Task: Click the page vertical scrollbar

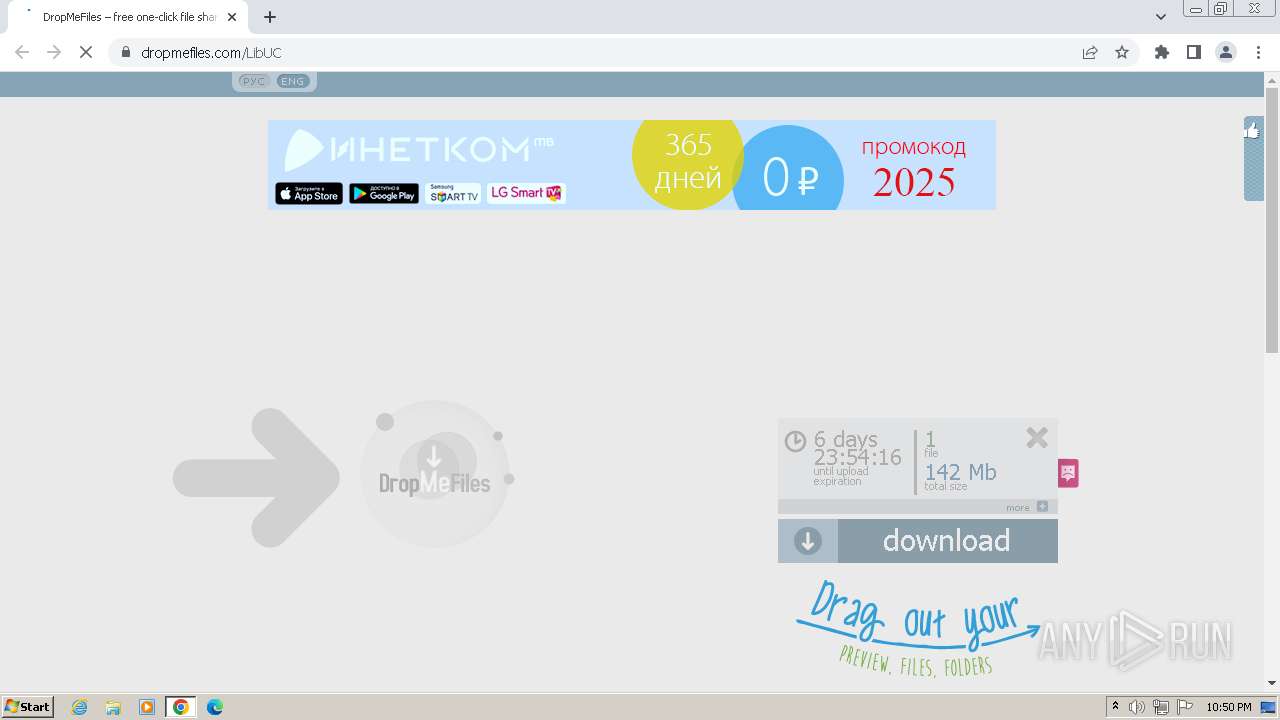Action: [1272, 220]
